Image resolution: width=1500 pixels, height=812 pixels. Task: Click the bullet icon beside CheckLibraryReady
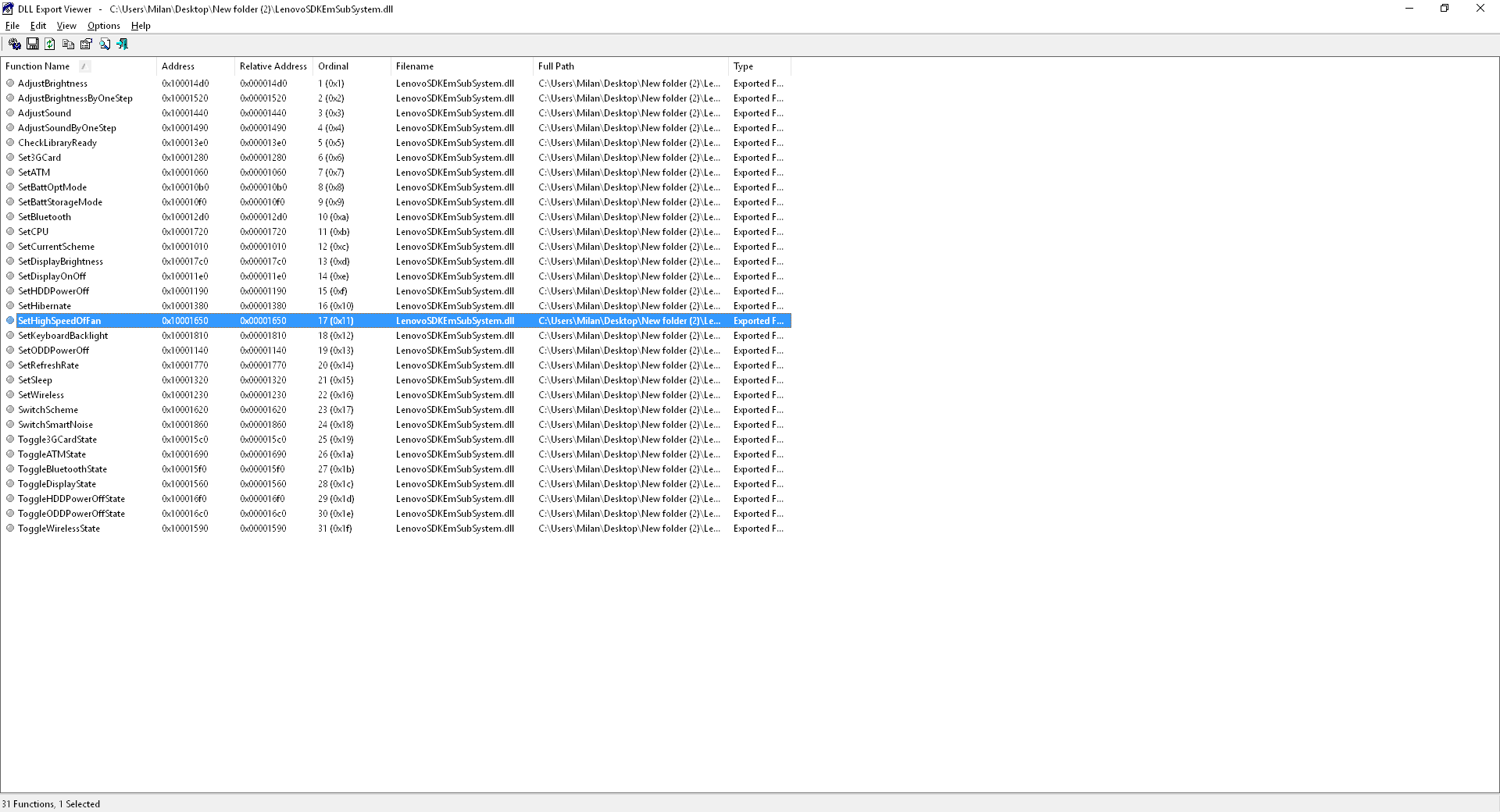point(10,143)
